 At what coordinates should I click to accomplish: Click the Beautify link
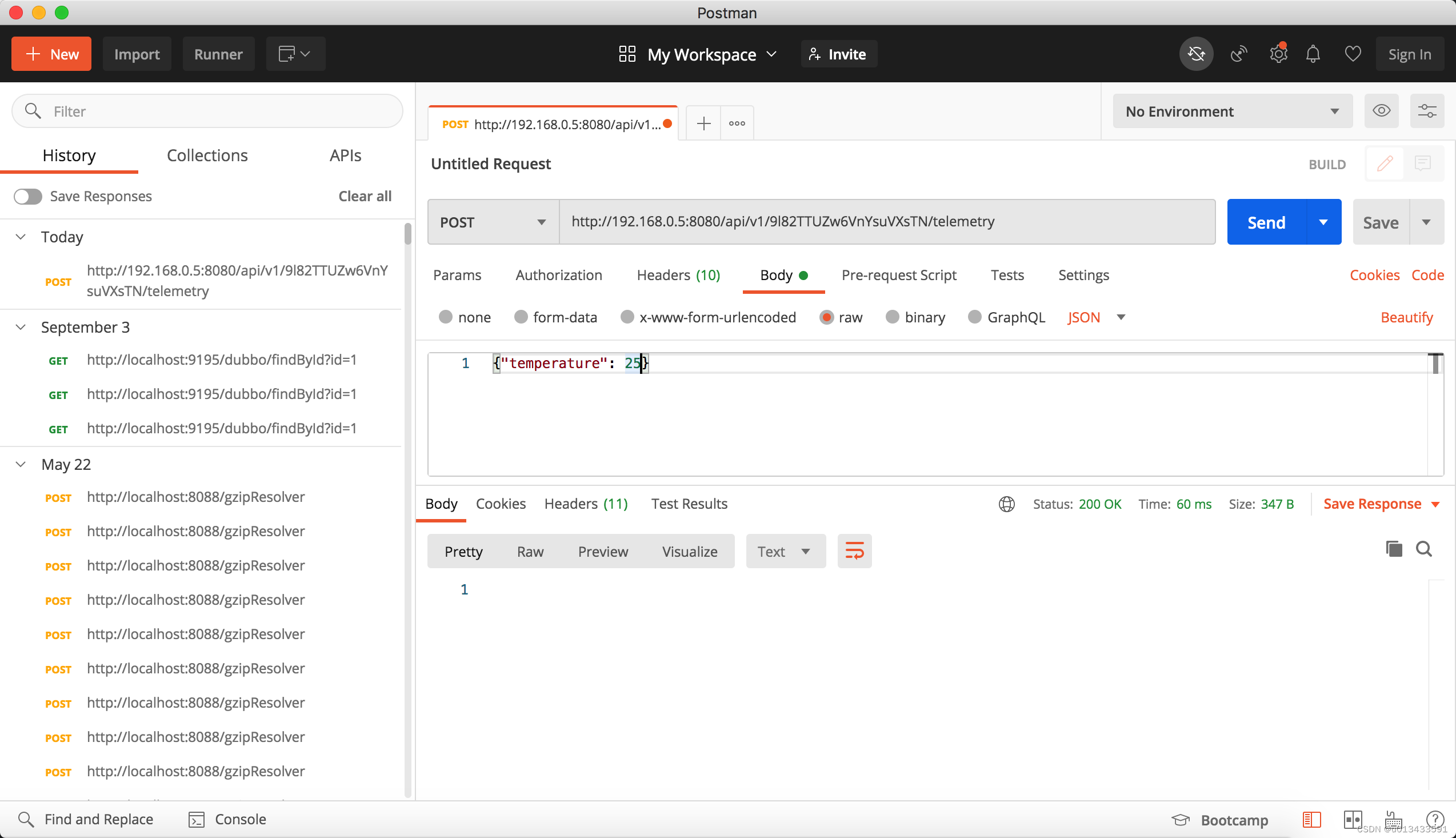point(1406,317)
